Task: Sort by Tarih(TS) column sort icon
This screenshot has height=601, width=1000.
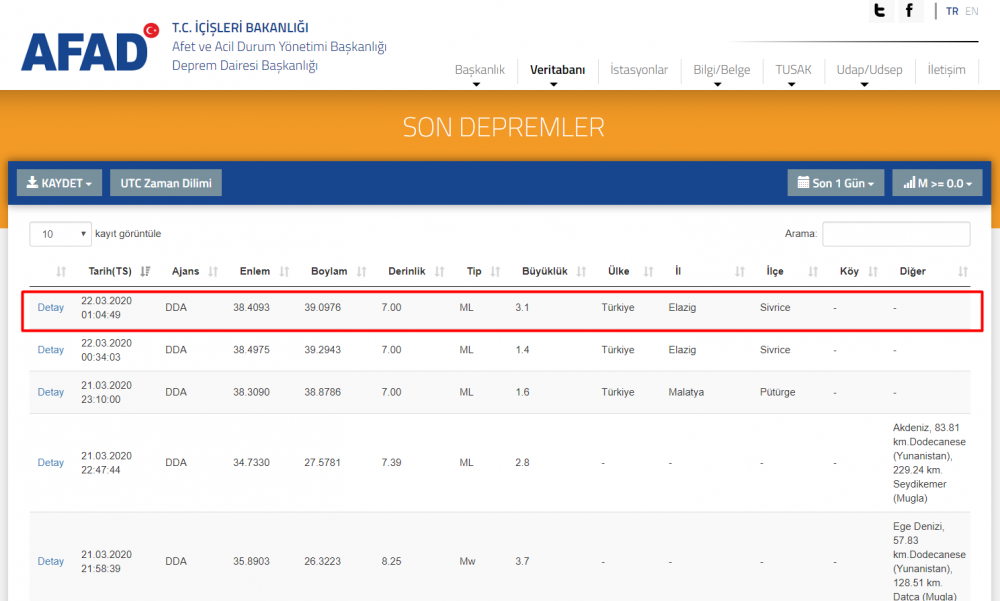Action: 146,271
